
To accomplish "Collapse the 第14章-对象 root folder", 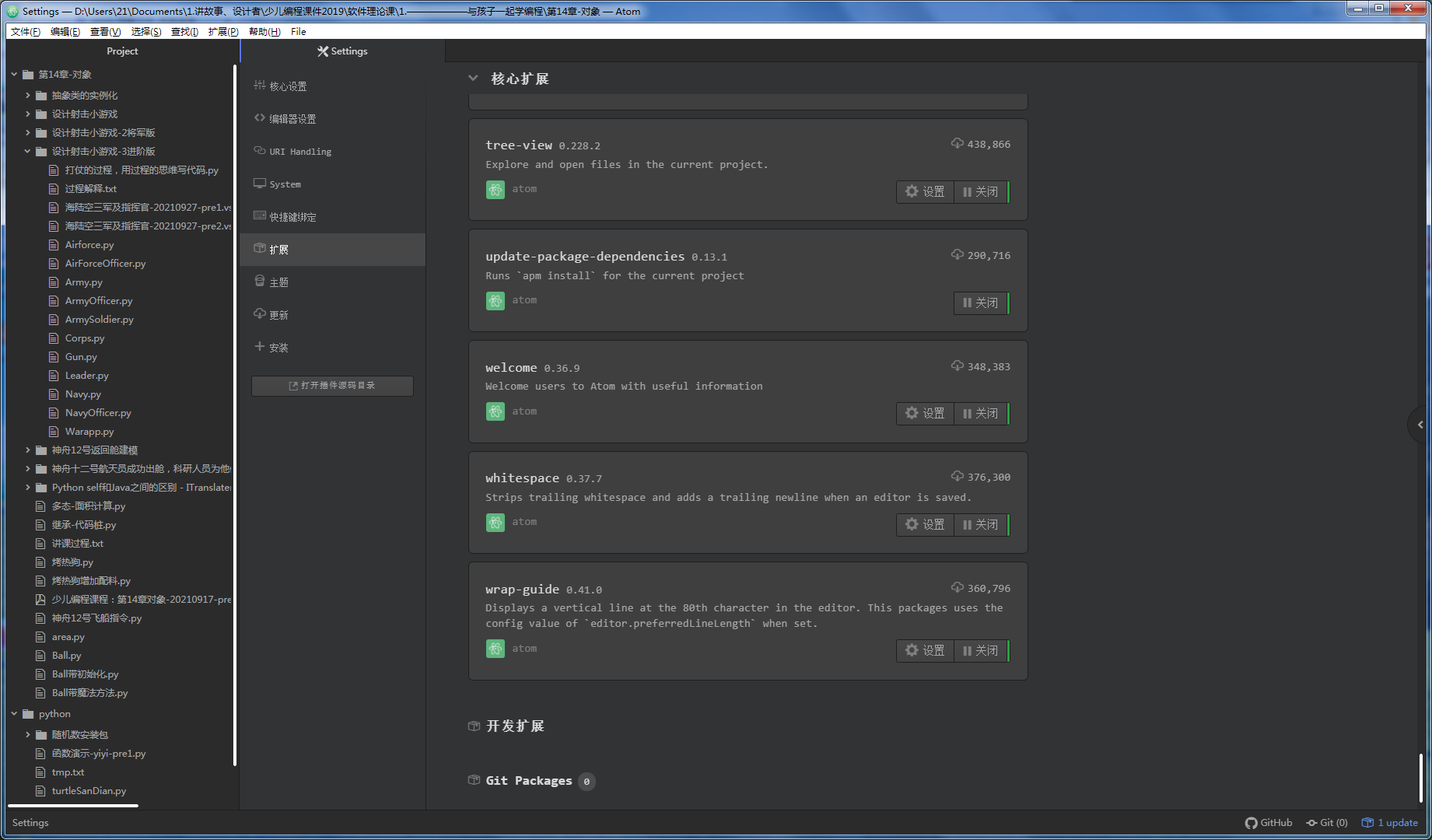I will pyautogui.click(x=14, y=75).
